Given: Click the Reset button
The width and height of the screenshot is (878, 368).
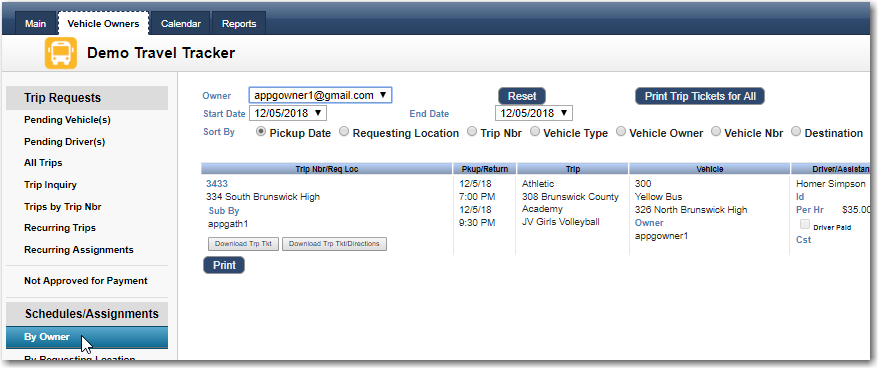Looking at the screenshot, I should (x=522, y=96).
